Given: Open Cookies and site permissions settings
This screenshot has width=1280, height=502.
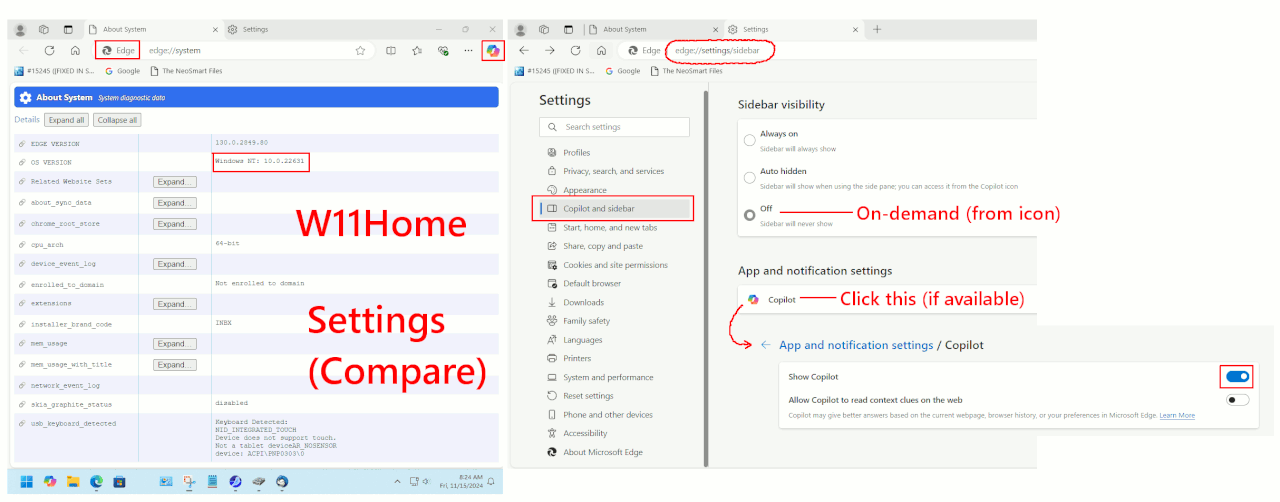Looking at the screenshot, I should pyautogui.click(x=608, y=265).
